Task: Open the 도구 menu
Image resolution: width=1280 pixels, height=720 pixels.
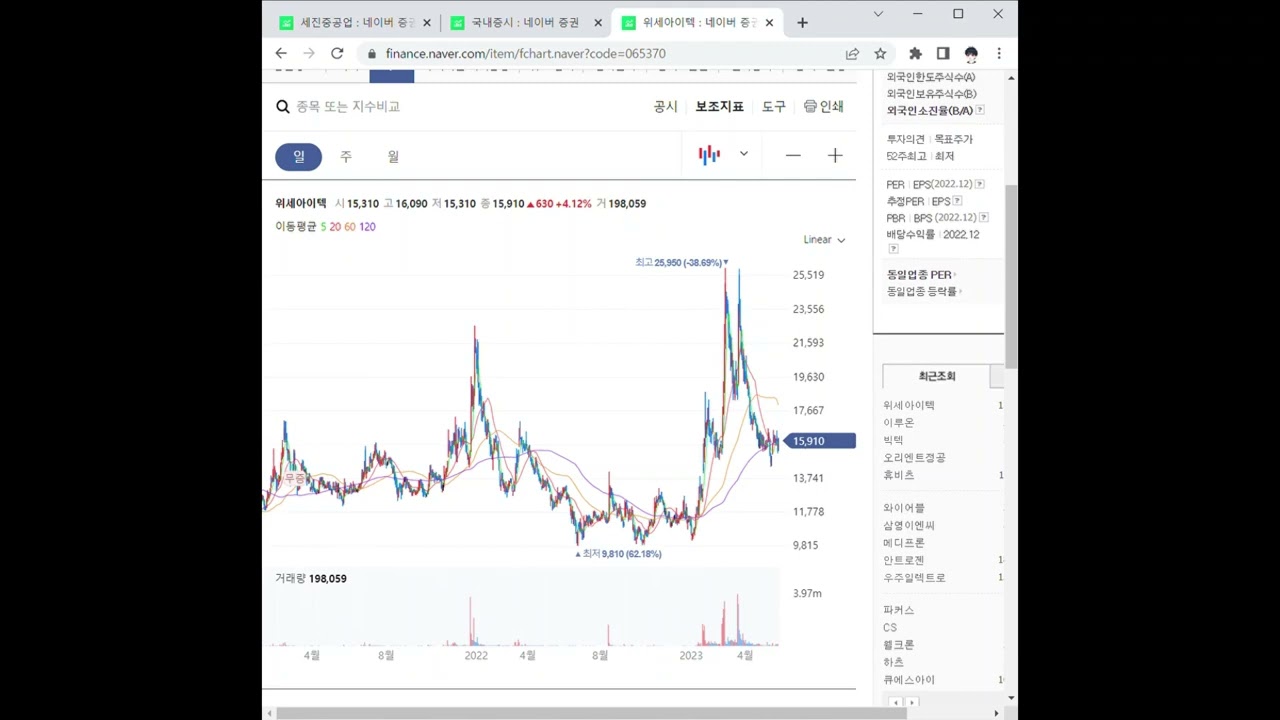Action: click(x=774, y=106)
